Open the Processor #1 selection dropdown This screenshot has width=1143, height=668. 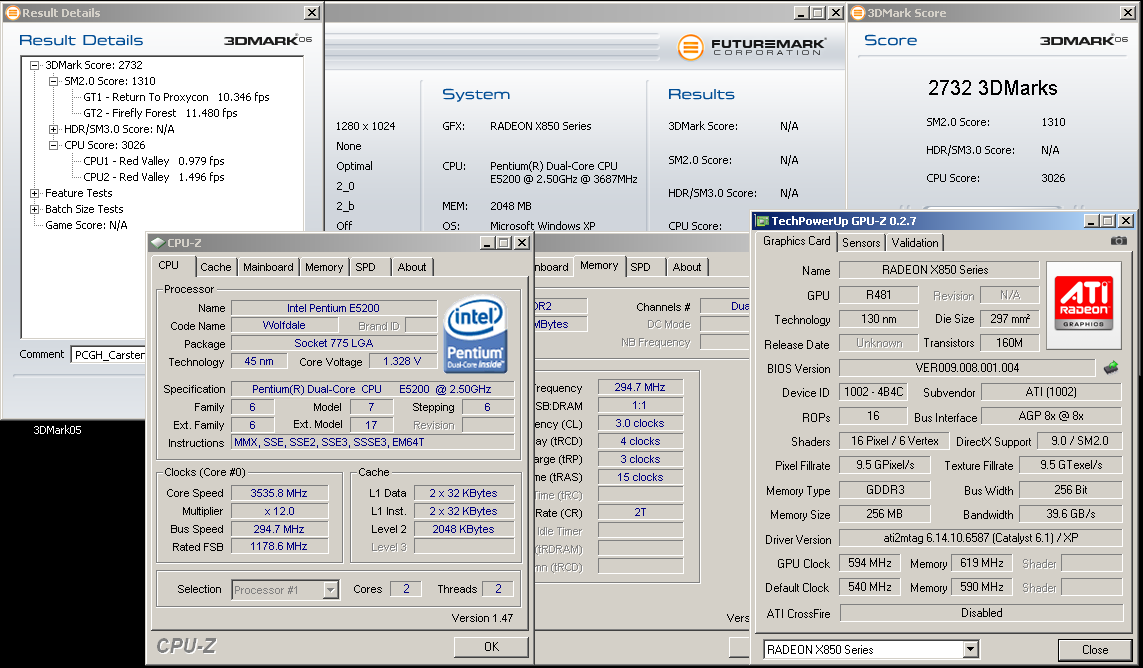point(330,589)
